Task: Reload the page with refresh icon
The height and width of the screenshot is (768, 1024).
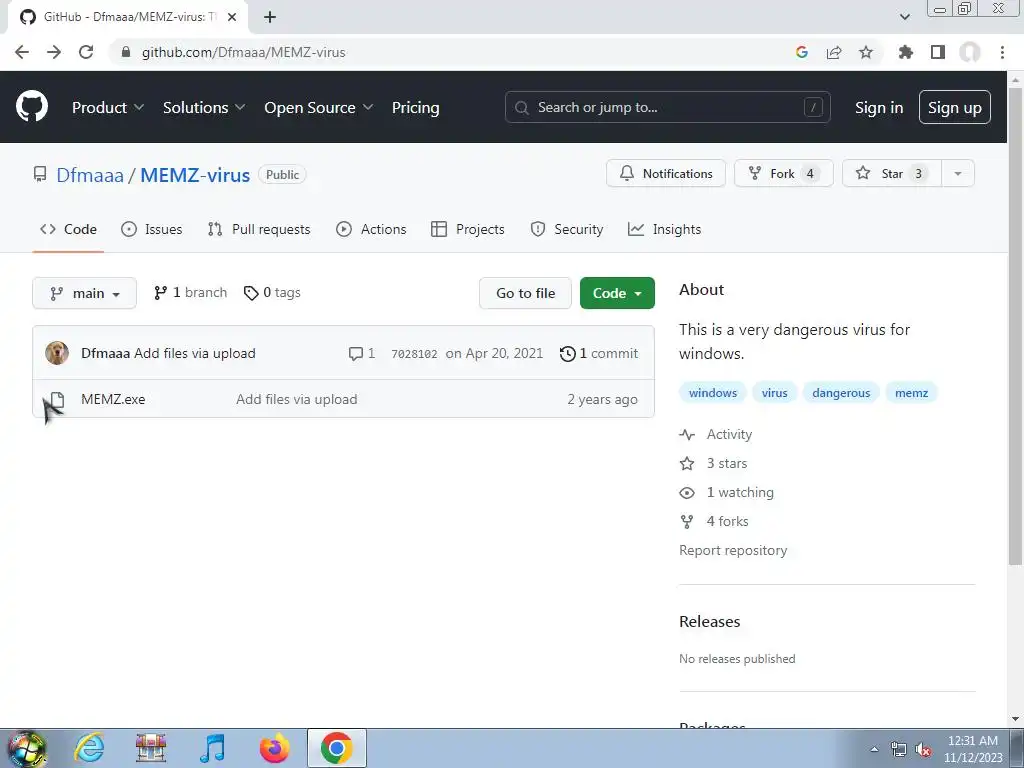Action: click(86, 52)
